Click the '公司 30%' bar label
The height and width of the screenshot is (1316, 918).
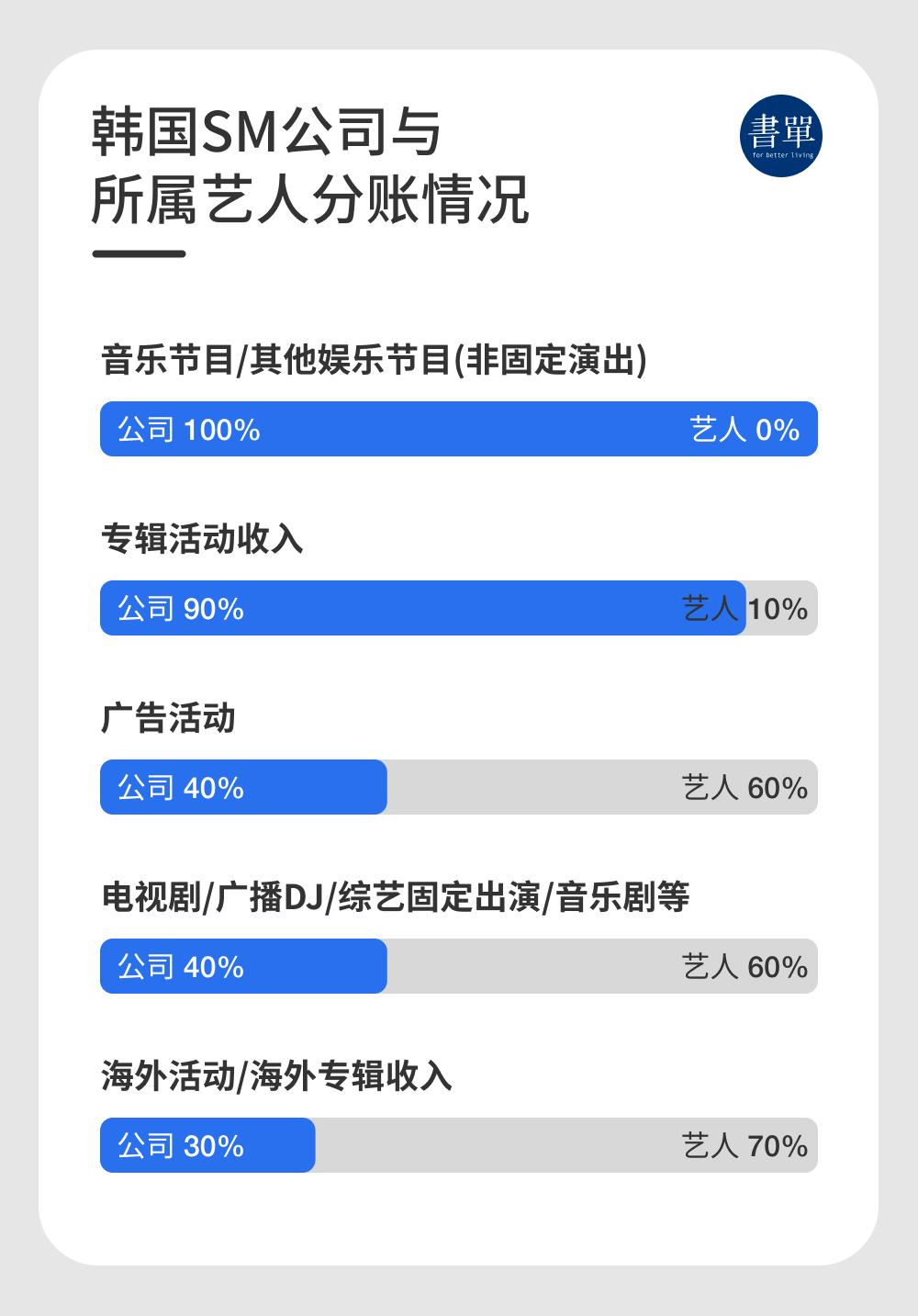(x=181, y=1146)
